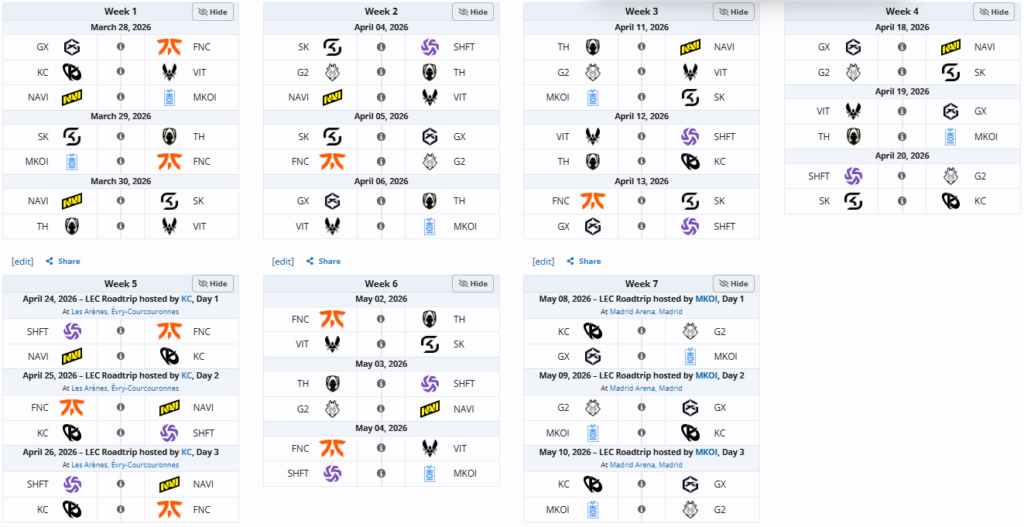This screenshot has height=527, width=1024.
Task: Hide the Week 1 schedule
Action: click(x=213, y=12)
